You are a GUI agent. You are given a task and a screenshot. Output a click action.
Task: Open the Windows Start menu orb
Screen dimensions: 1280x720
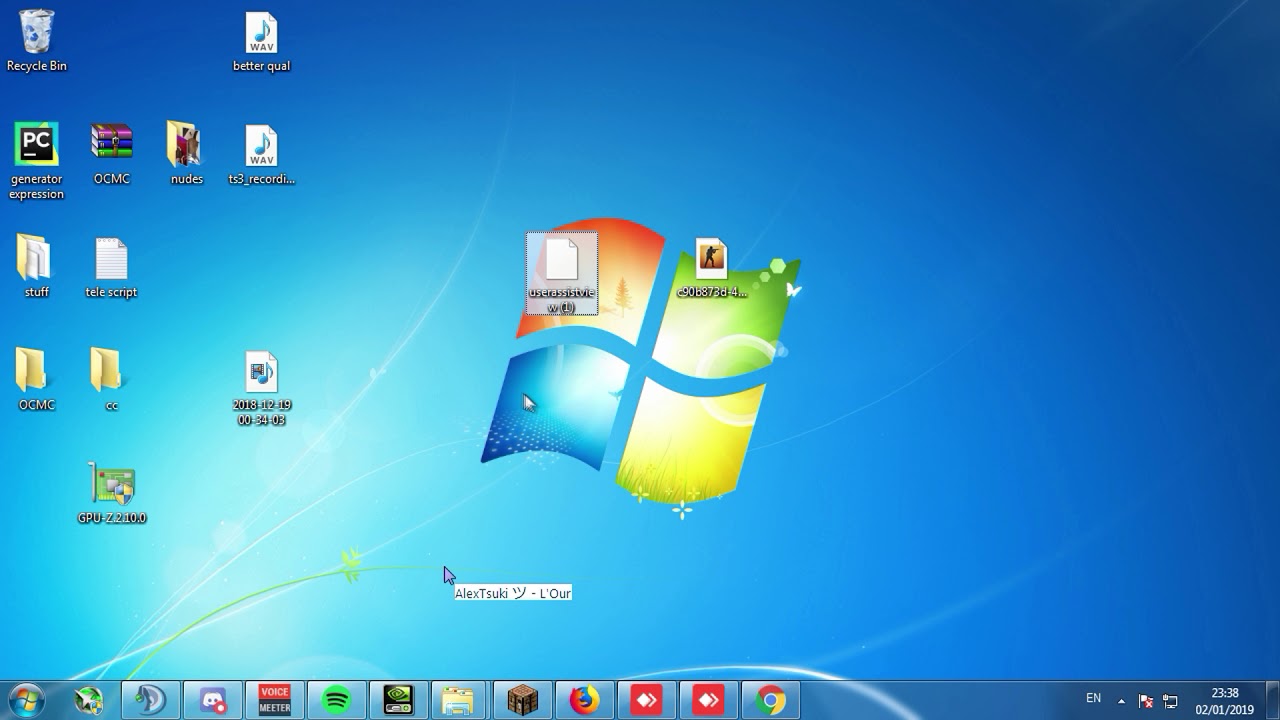26,700
